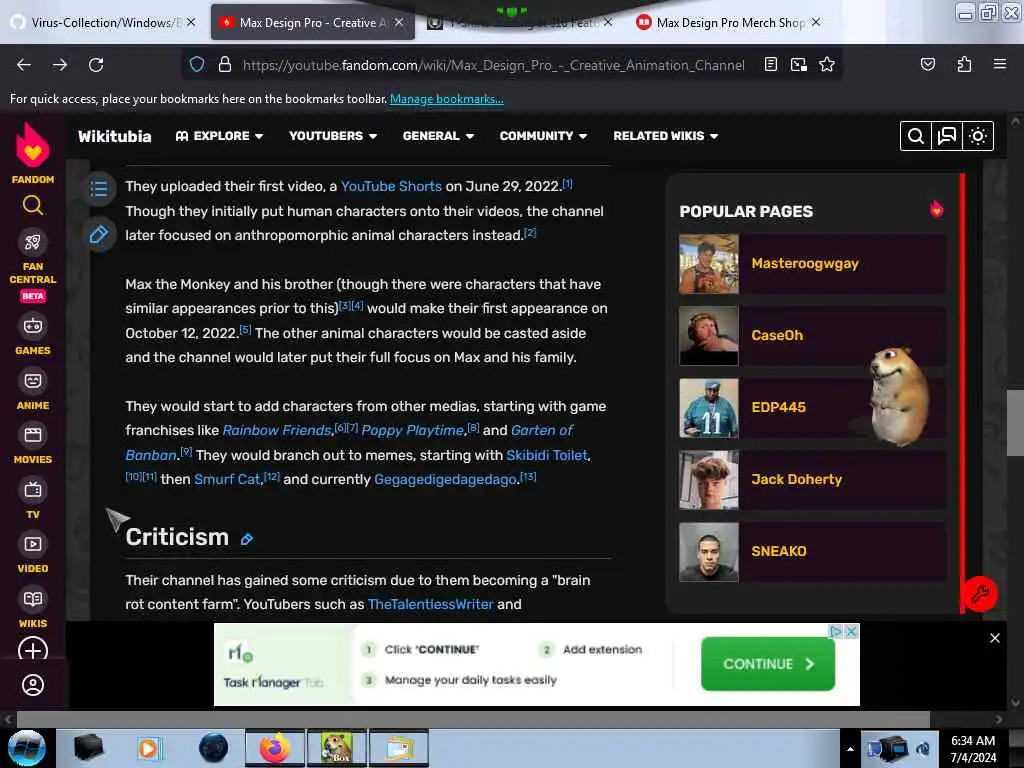Open the Poppy Playtime link
Viewport: 1024px width, 768px height.
coord(412,430)
